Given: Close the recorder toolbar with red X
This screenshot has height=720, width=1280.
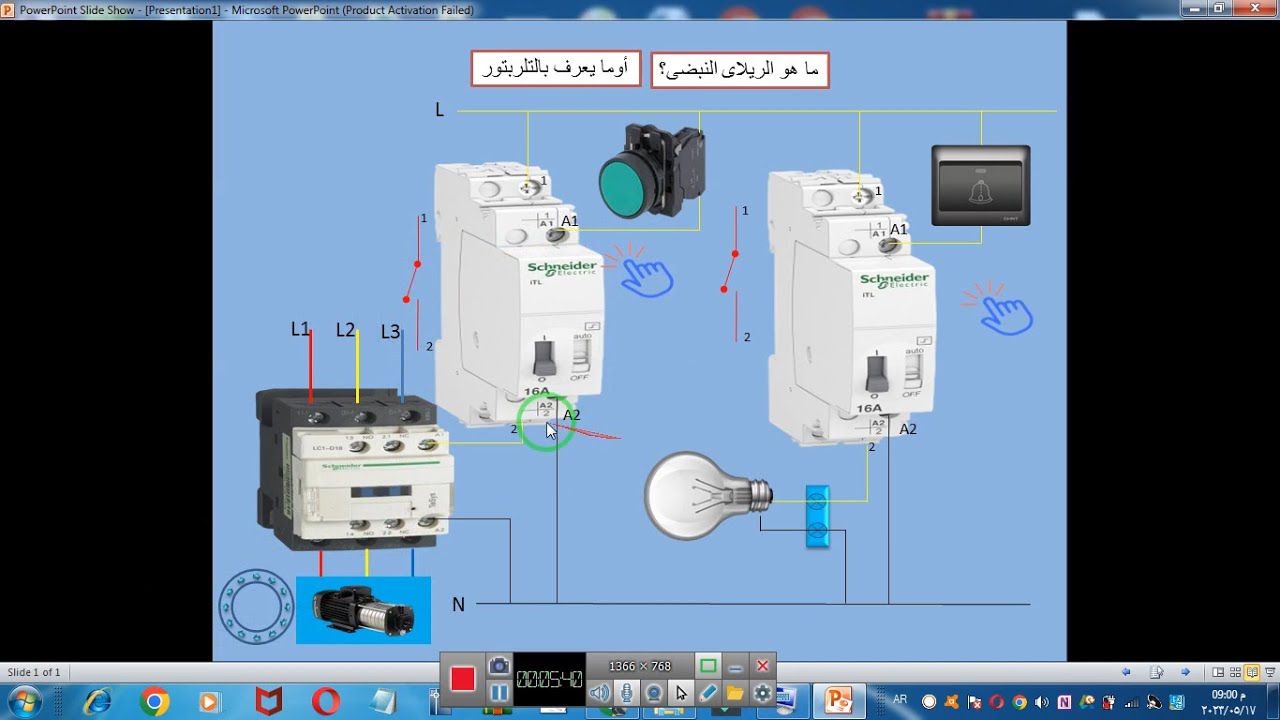Looking at the screenshot, I should click(x=762, y=666).
